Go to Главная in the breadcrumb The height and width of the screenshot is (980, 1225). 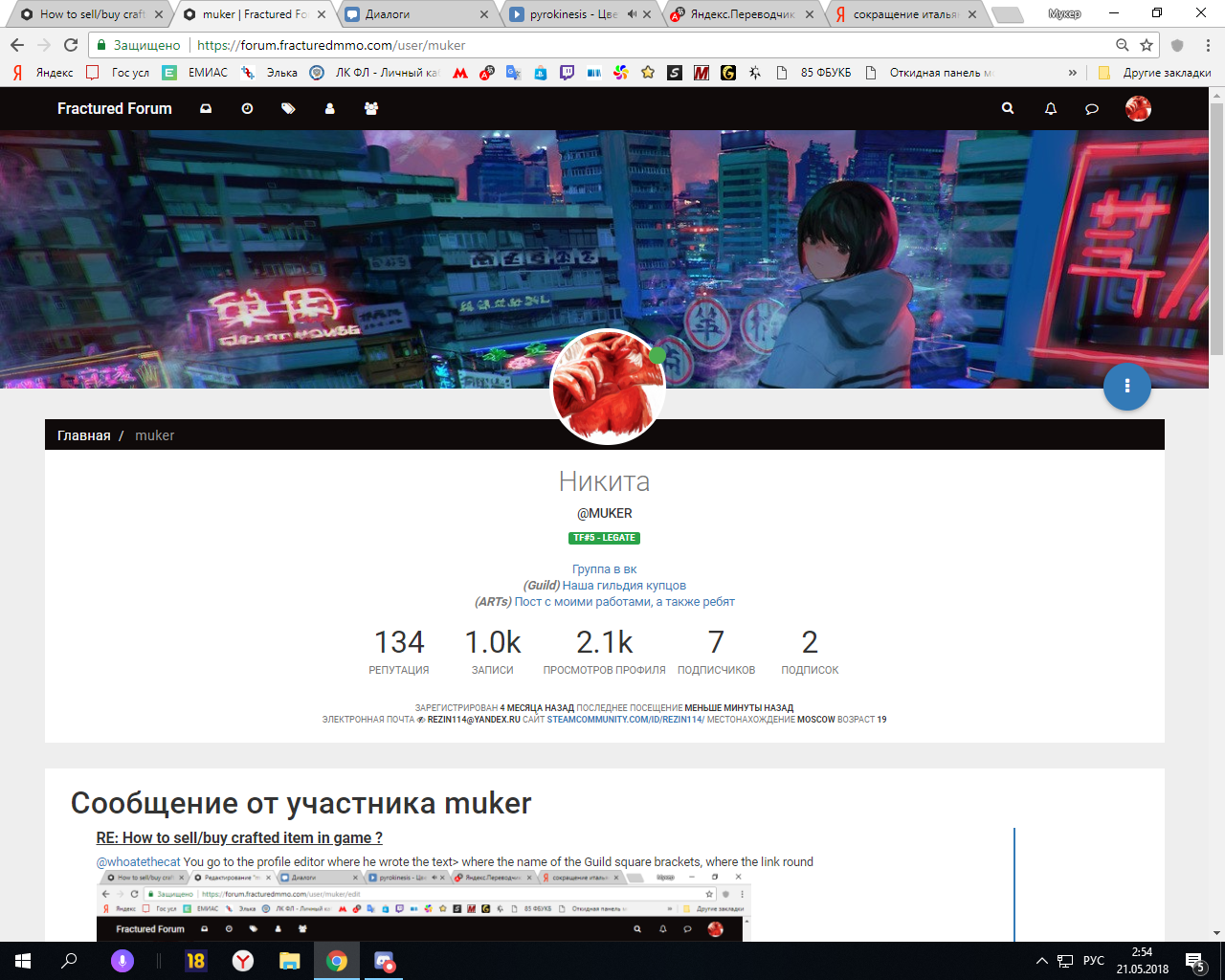coord(84,435)
